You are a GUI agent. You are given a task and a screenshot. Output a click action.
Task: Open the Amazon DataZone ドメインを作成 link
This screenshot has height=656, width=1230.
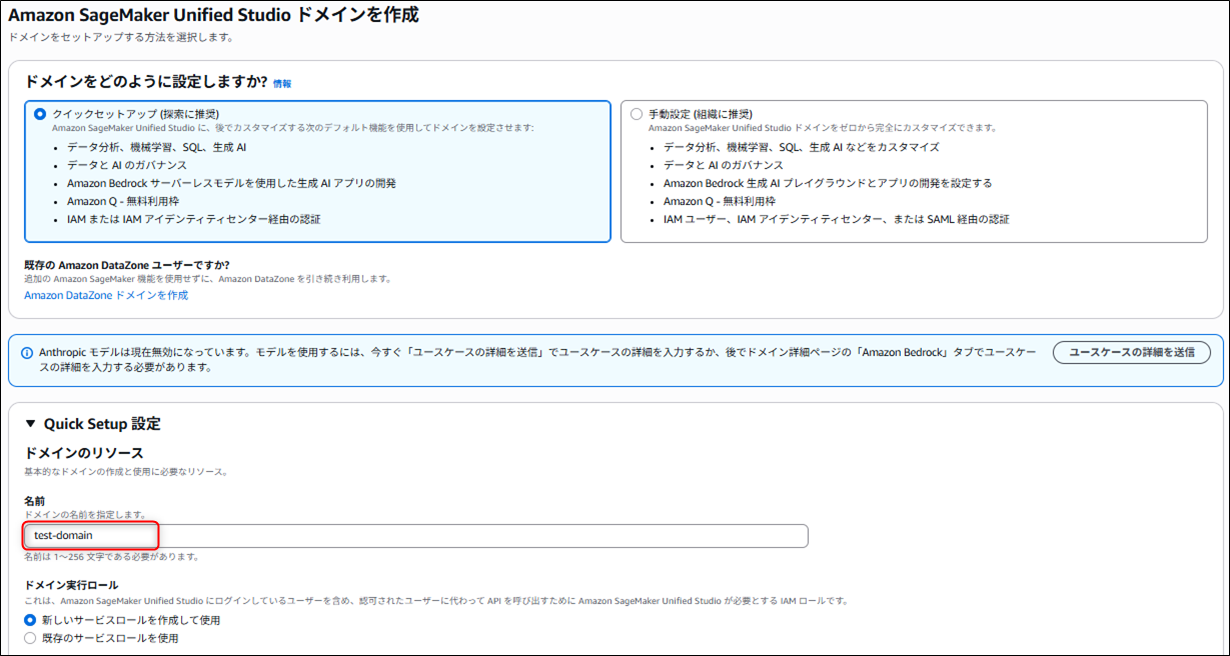coord(106,295)
